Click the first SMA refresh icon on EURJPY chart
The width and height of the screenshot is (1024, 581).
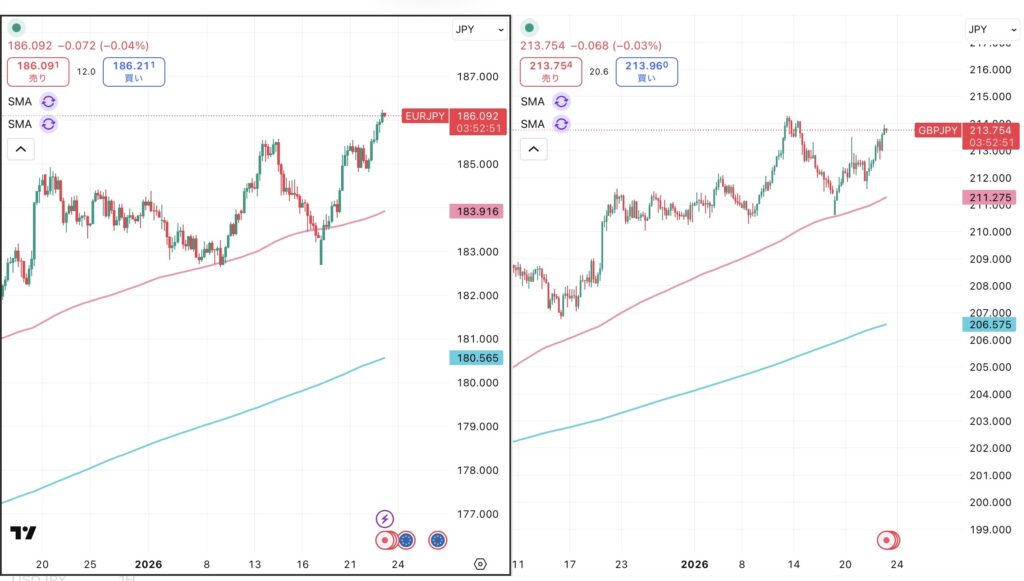pyautogui.click(x=49, y=101)
